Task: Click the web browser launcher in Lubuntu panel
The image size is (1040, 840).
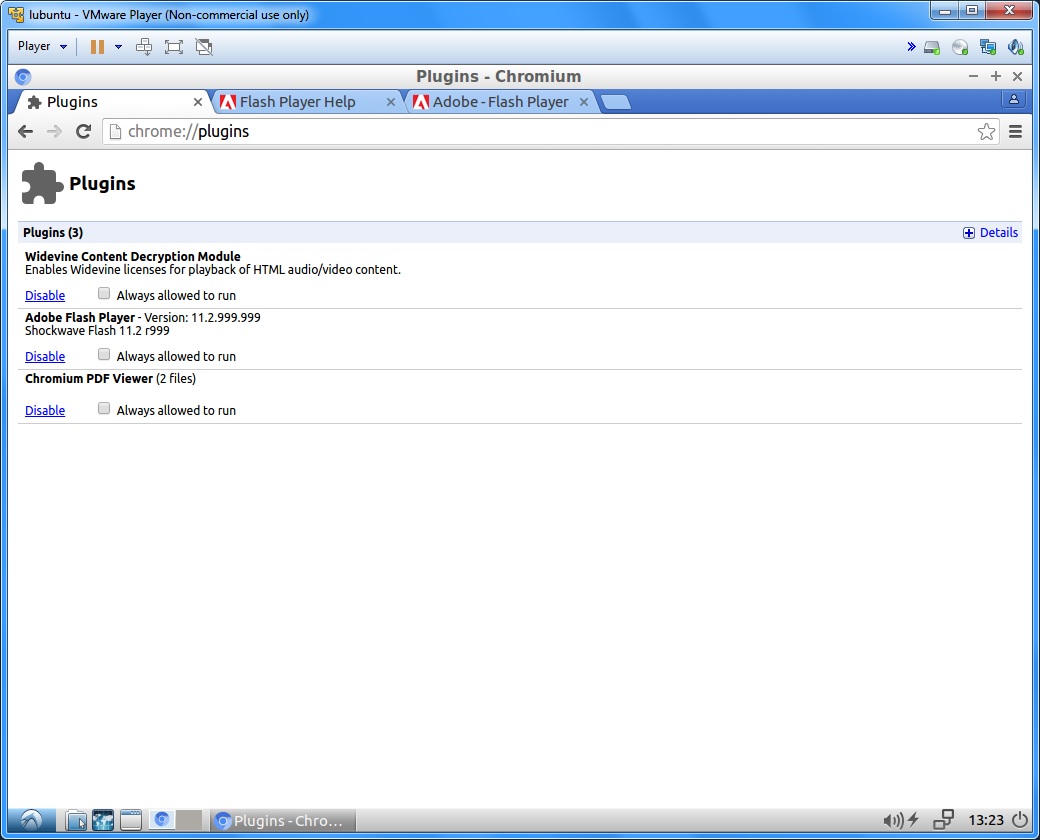Action: click(x=103, y=821)
